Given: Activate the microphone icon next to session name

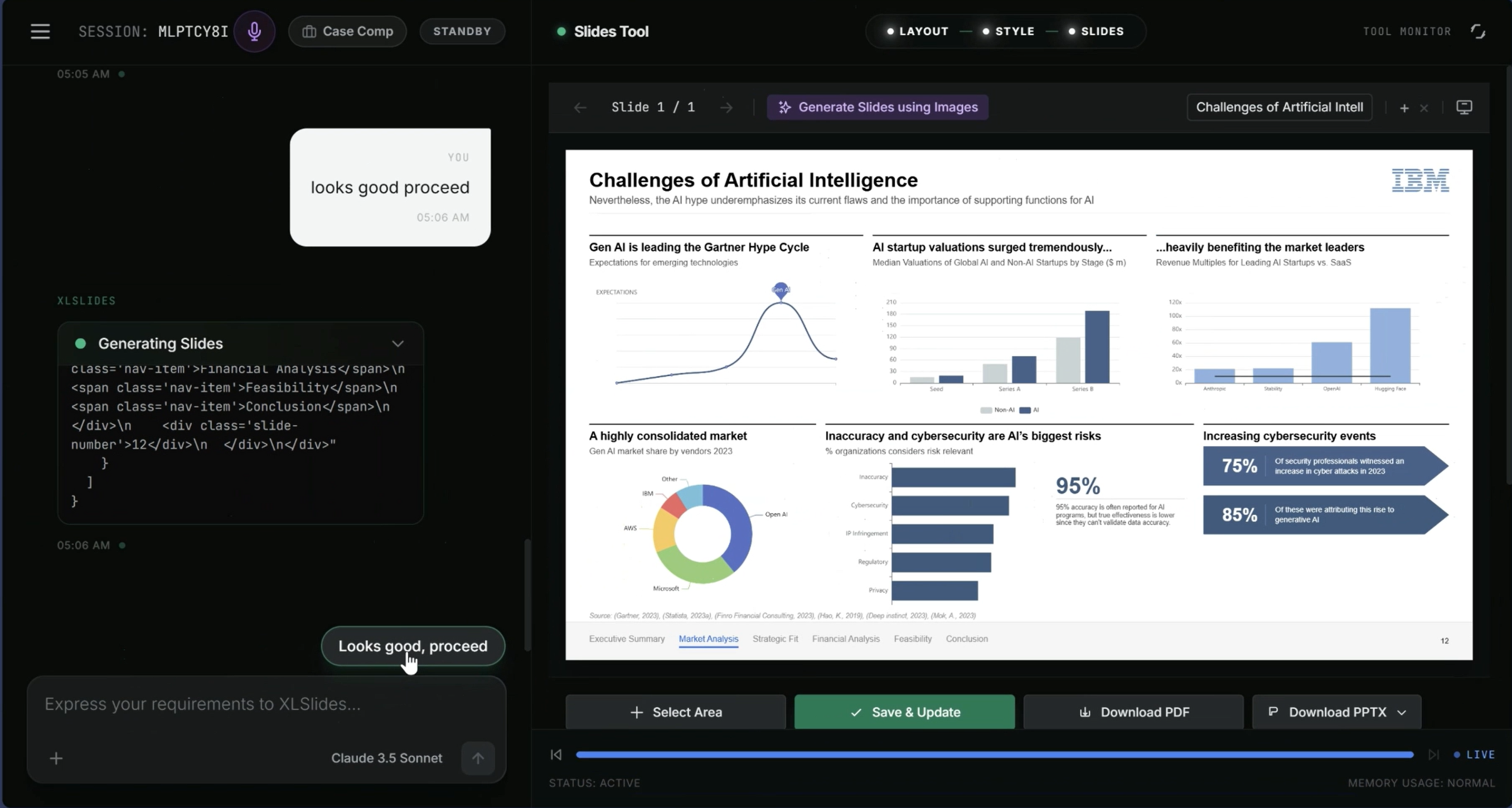Looking at the screenshot, I should [255, 31].
